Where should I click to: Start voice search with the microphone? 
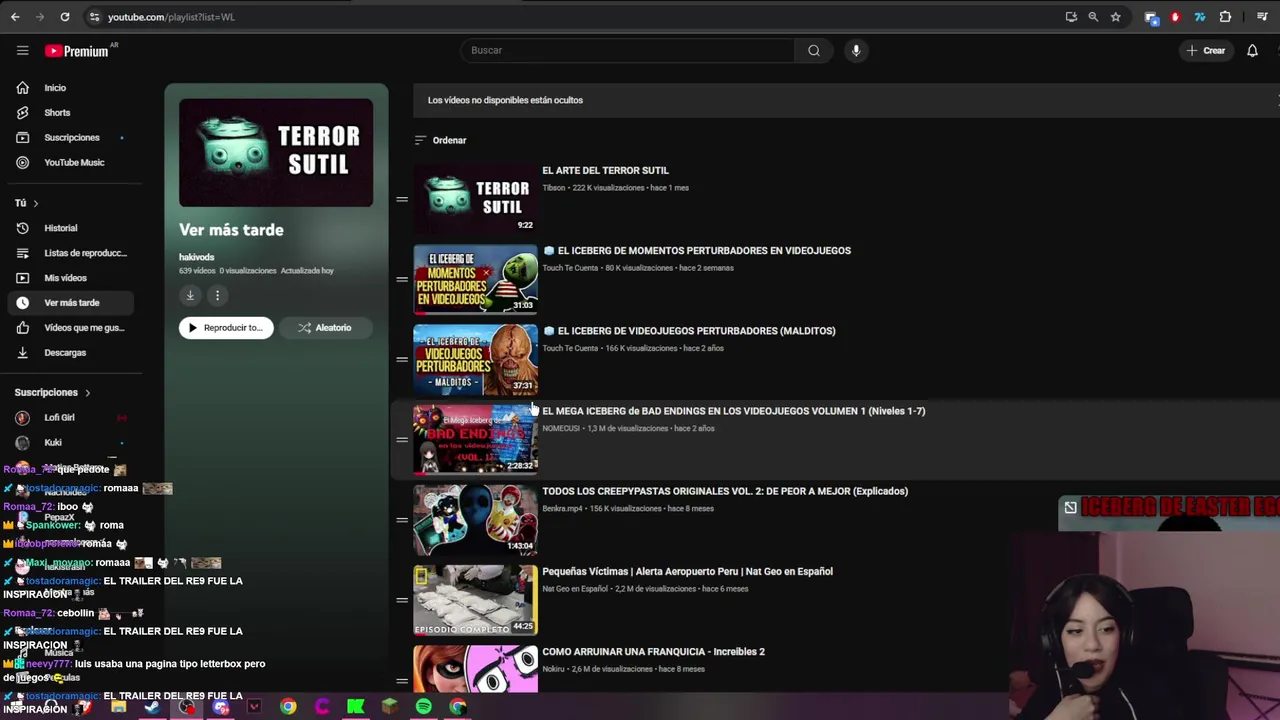click(856, 50)
